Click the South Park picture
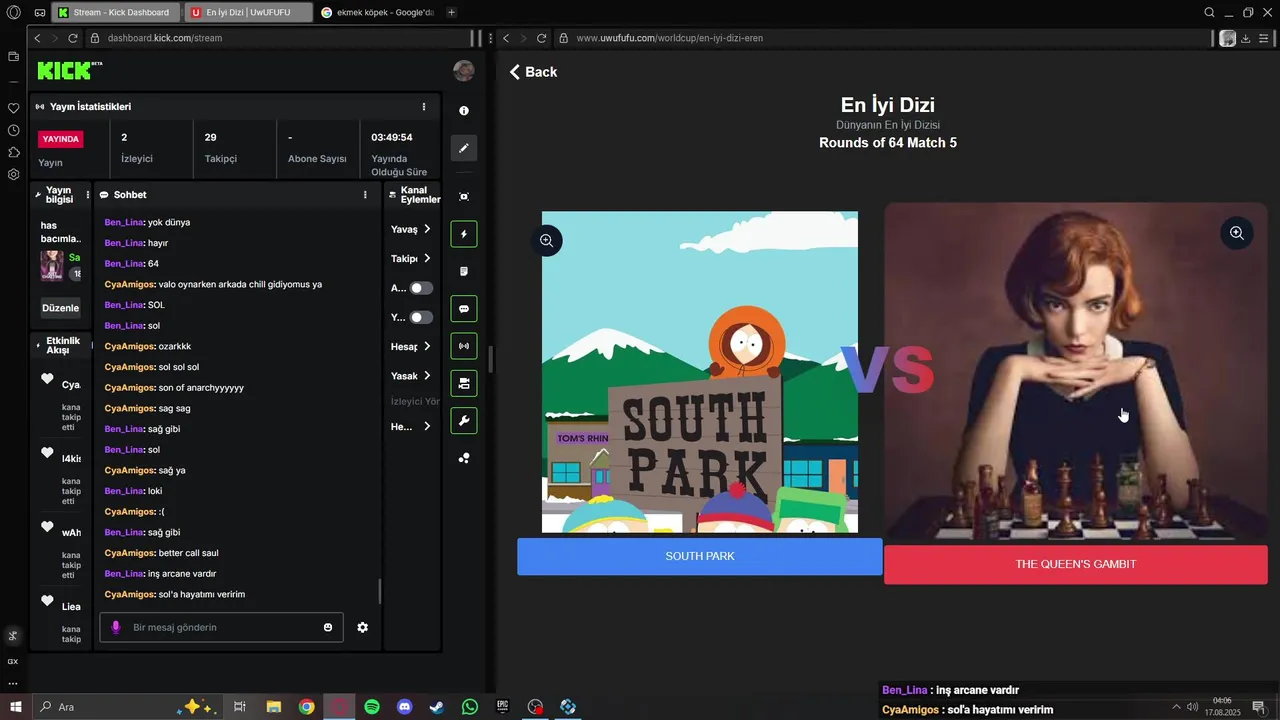 coord(700,372)
